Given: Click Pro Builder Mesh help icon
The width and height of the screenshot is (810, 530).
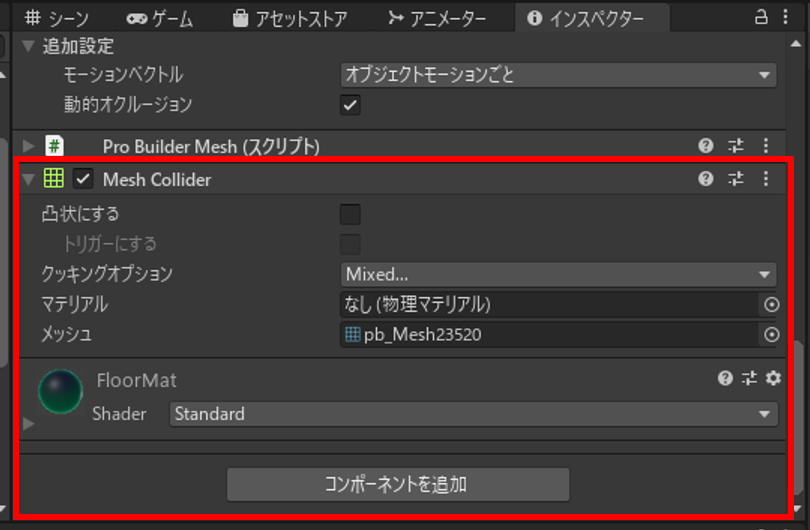Looking at the screenshot, I should tap(706, 146).
